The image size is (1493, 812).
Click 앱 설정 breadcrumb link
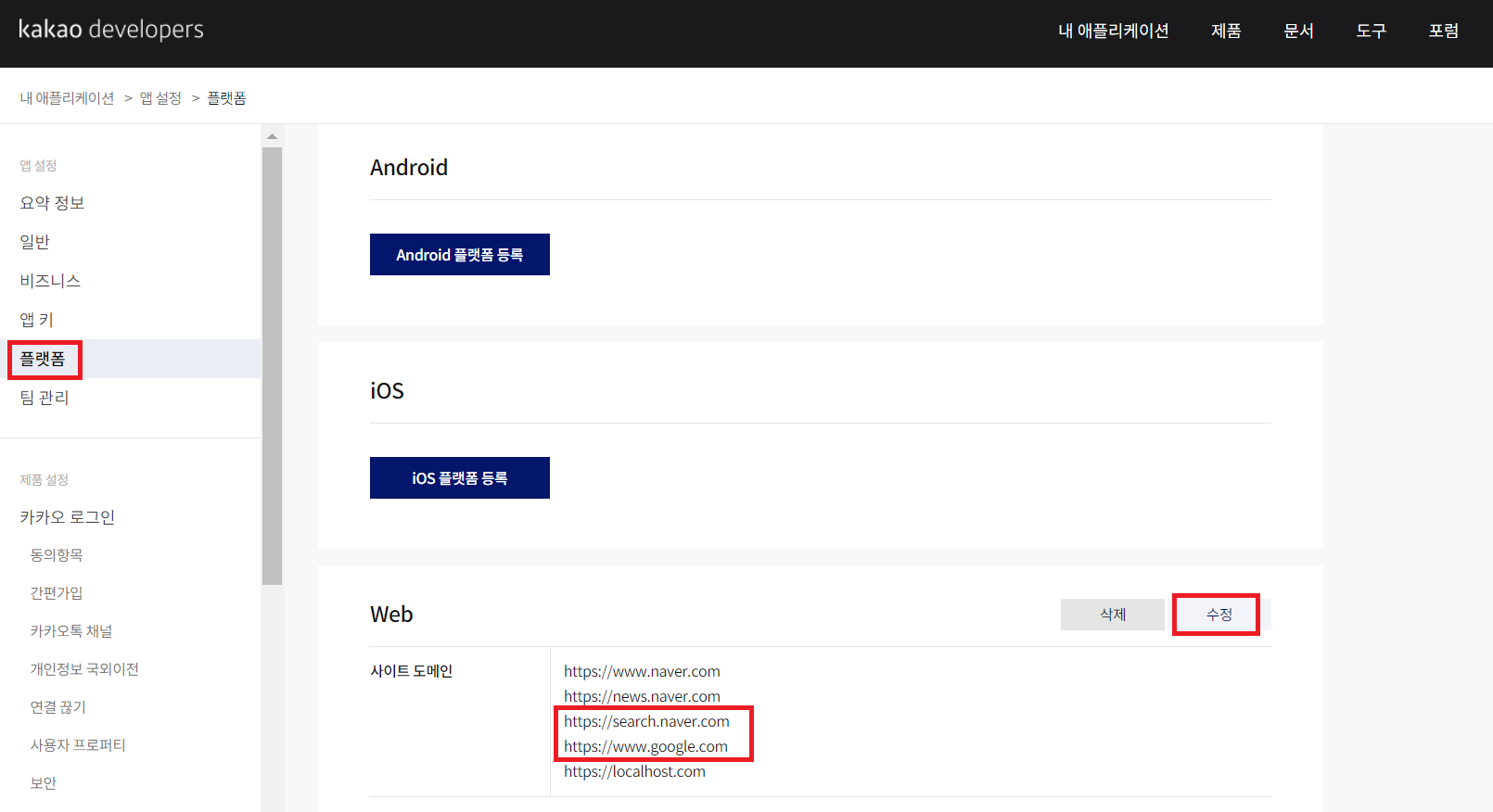(x=160, y=98)
